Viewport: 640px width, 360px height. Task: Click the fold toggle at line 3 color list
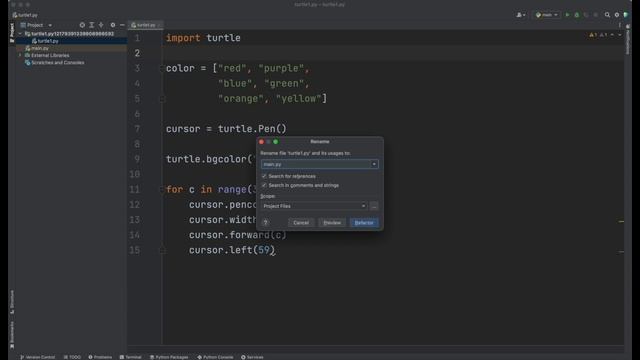[162, 69]
